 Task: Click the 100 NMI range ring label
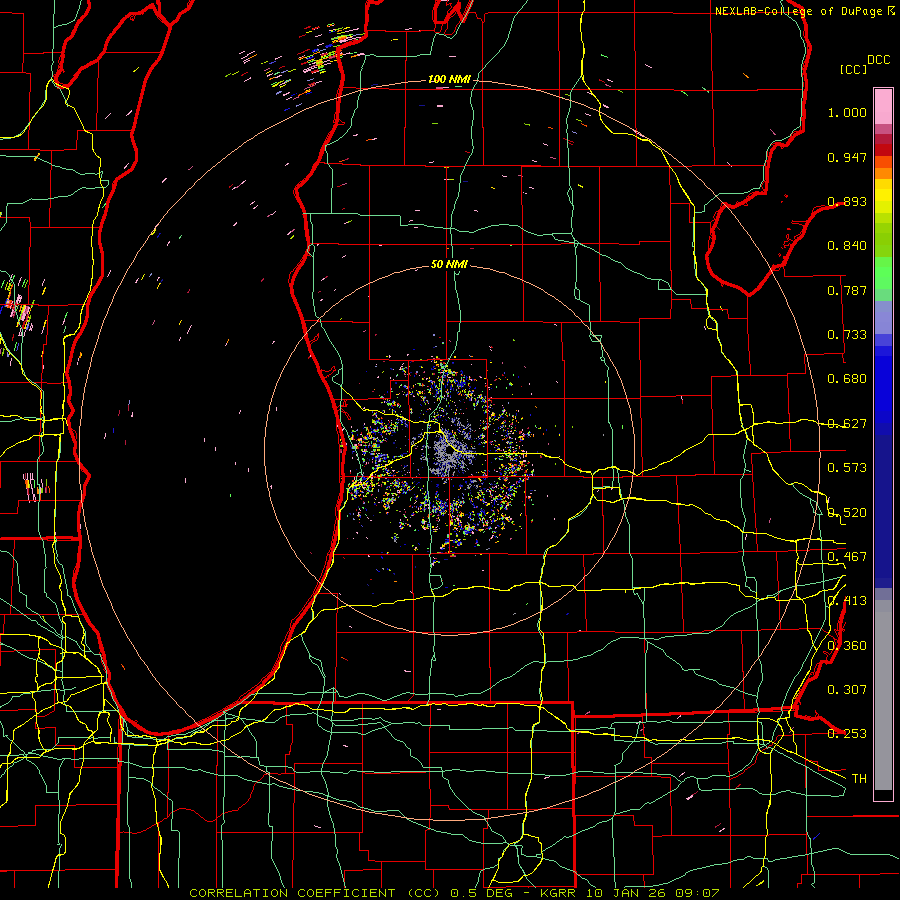pos(448,79)
